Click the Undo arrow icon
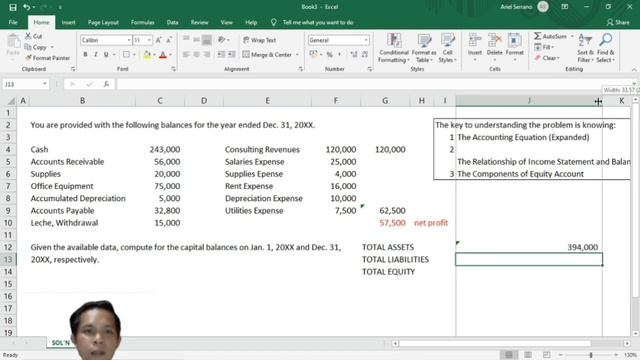The image size is (640, 360). 27,7
